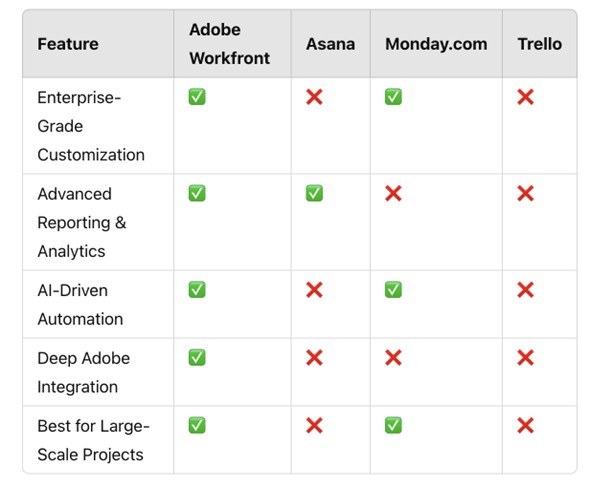Click Monday.com's red X for Deep Adobe Integration
This screenshot has width=590, height=488.
coord(393,357)
